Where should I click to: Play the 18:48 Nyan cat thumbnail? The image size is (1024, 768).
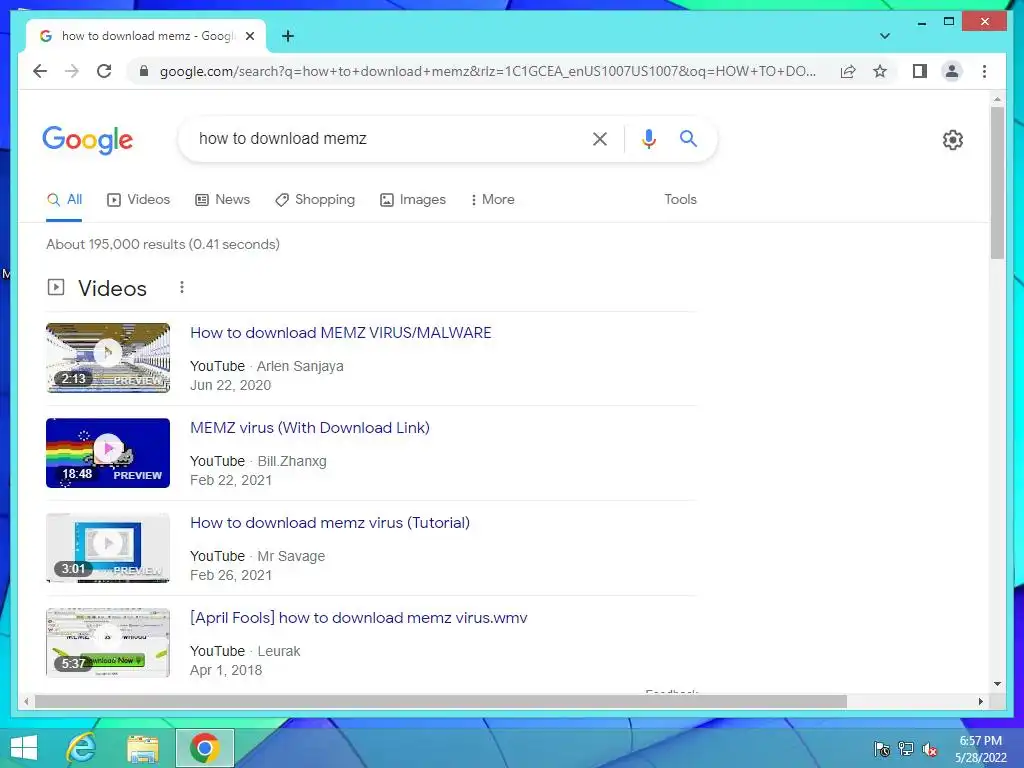tap(108, 453)
